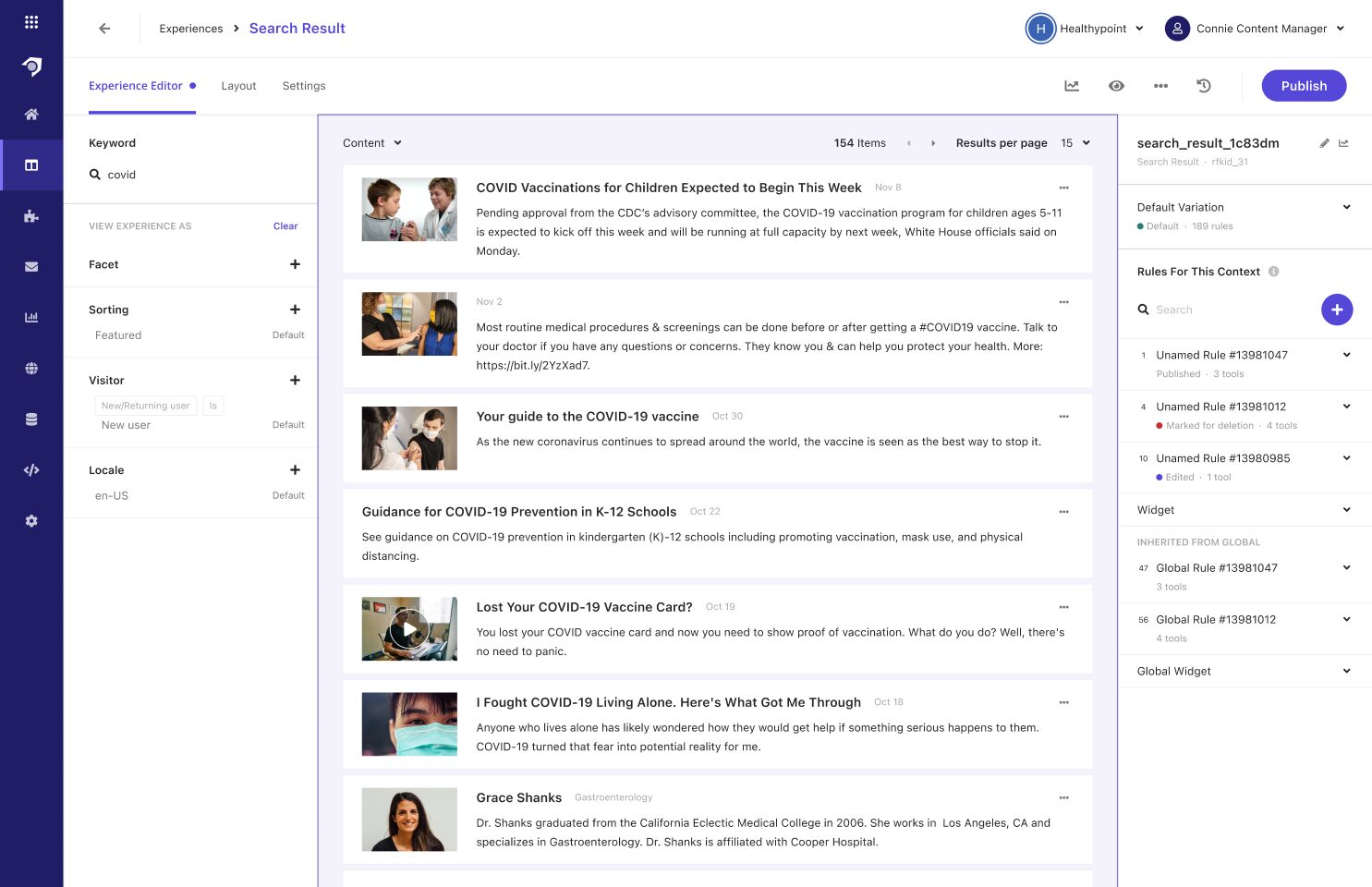The image size is (1372, 887).
Task: Expand Global Rule #13981012
Action: pos(1346,619)
